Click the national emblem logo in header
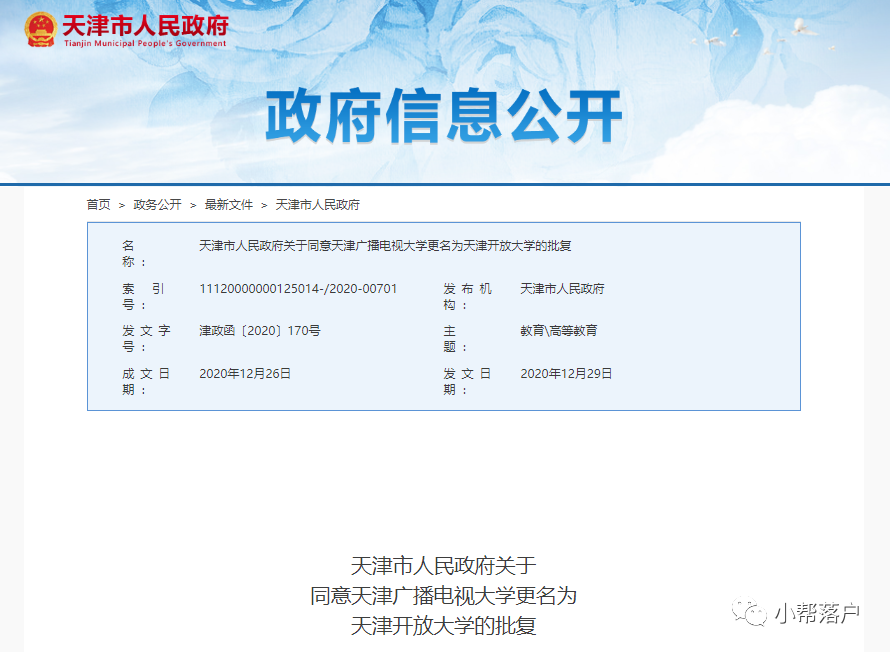The width and height of the screenshot is (890, 652). pyautogui.click(x=40, y=29)
